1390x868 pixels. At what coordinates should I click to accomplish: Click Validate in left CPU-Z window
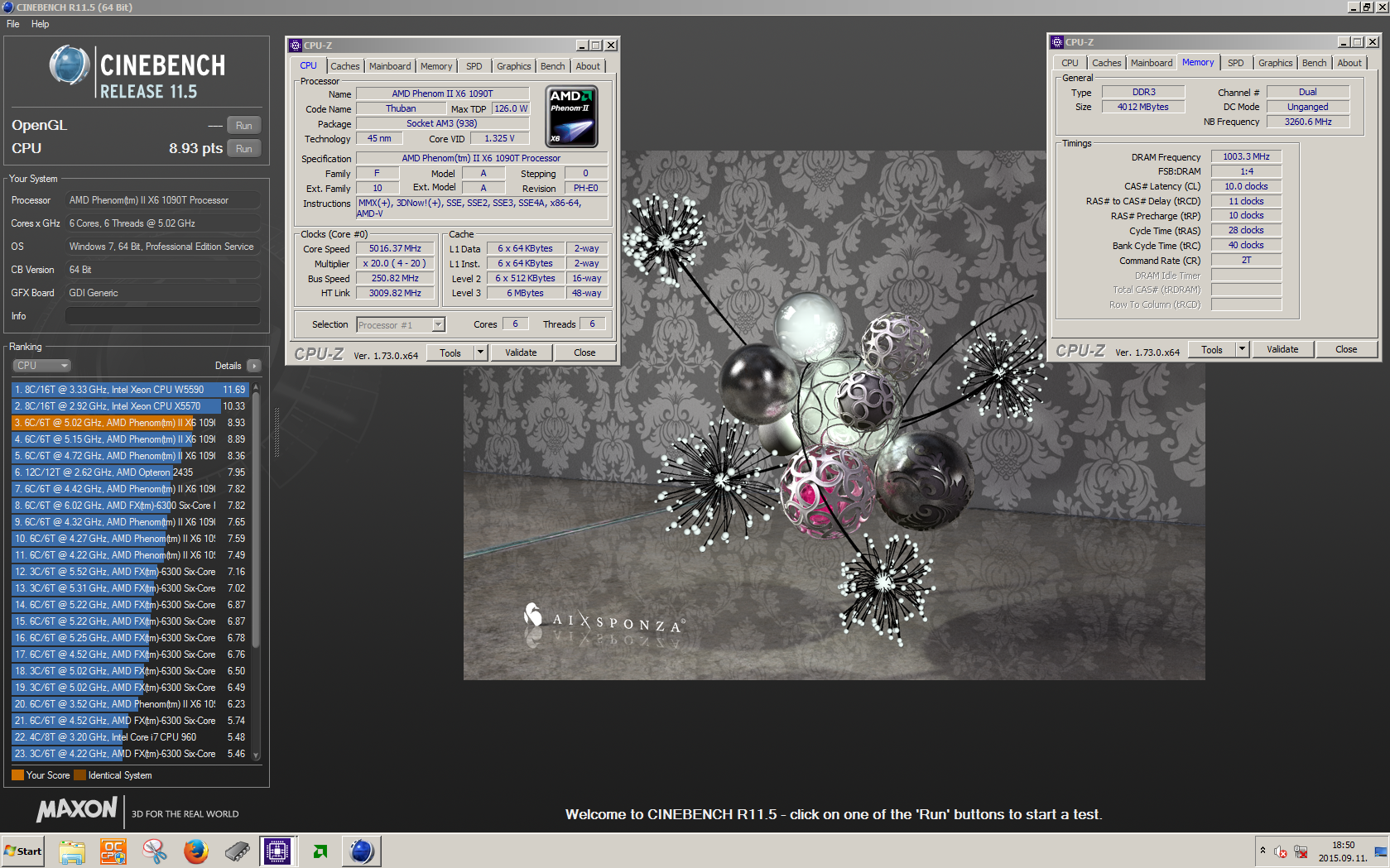521,352
